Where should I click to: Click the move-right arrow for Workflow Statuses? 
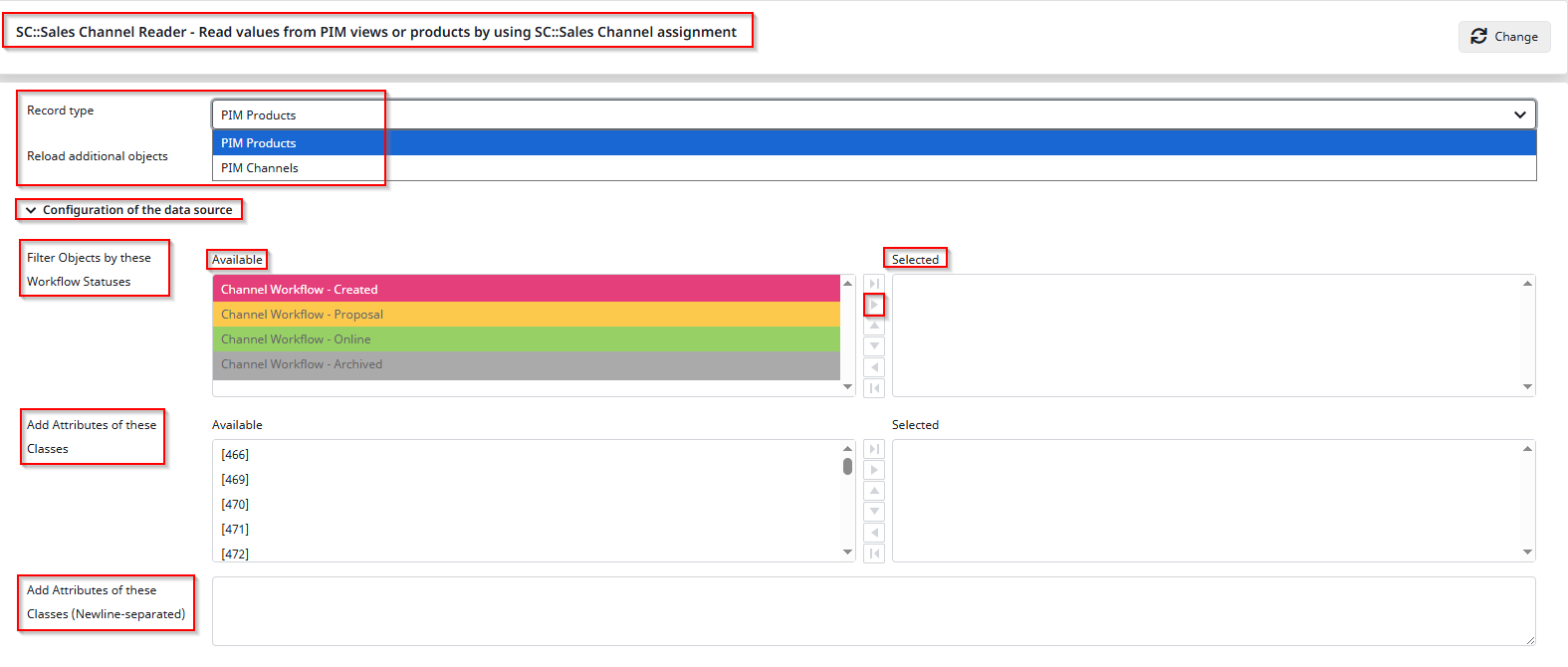[x=874, y=305]
